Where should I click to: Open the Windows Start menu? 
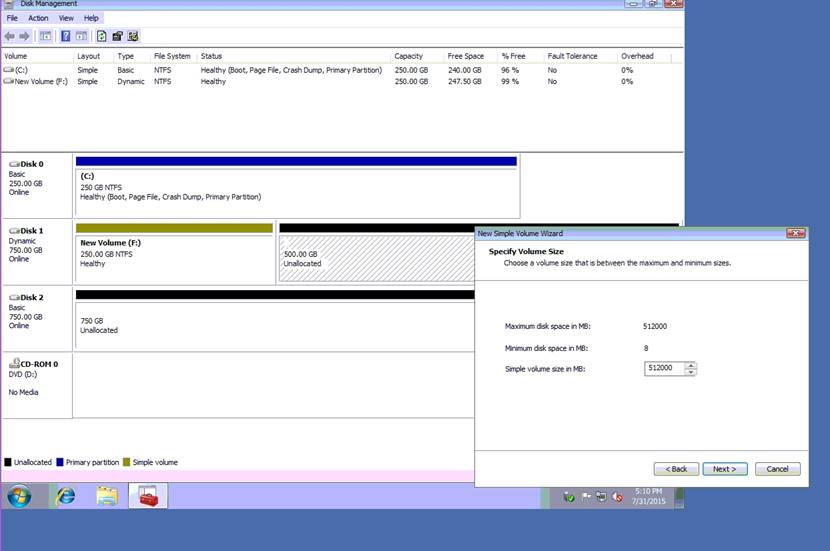pyautogui.click(x=19, y=496)
